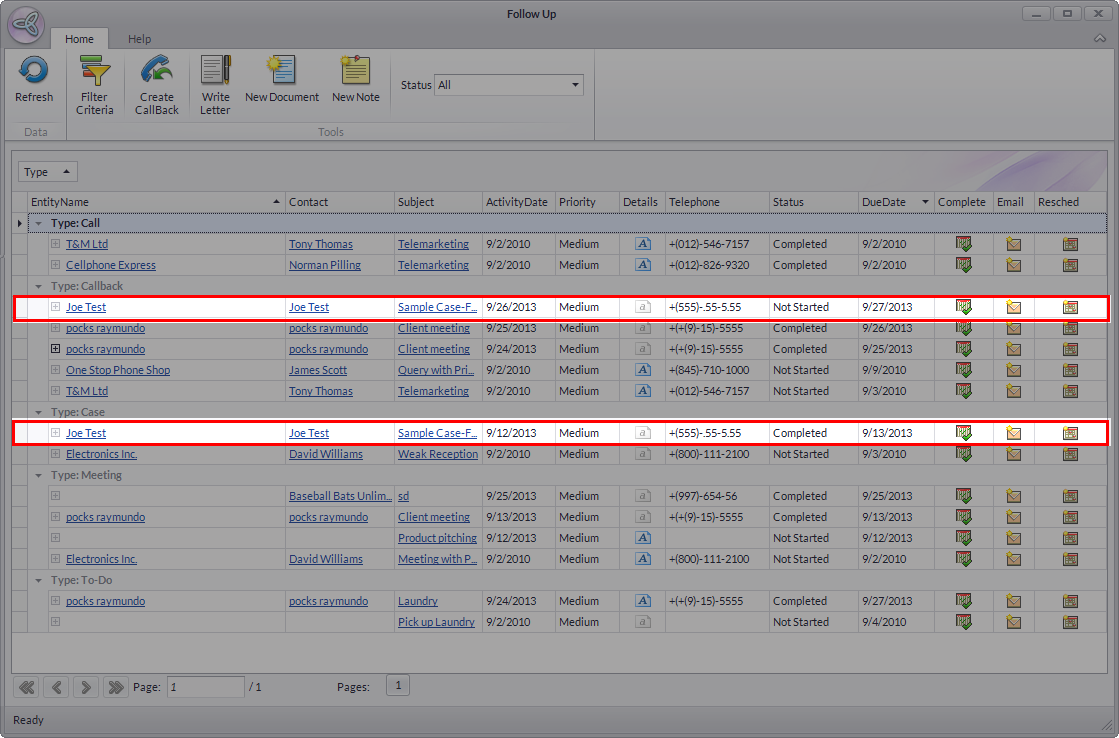This screenshot has width=1119, height=738.
Task: Click the Refresh icon in the ribbon
Action: 34,72
